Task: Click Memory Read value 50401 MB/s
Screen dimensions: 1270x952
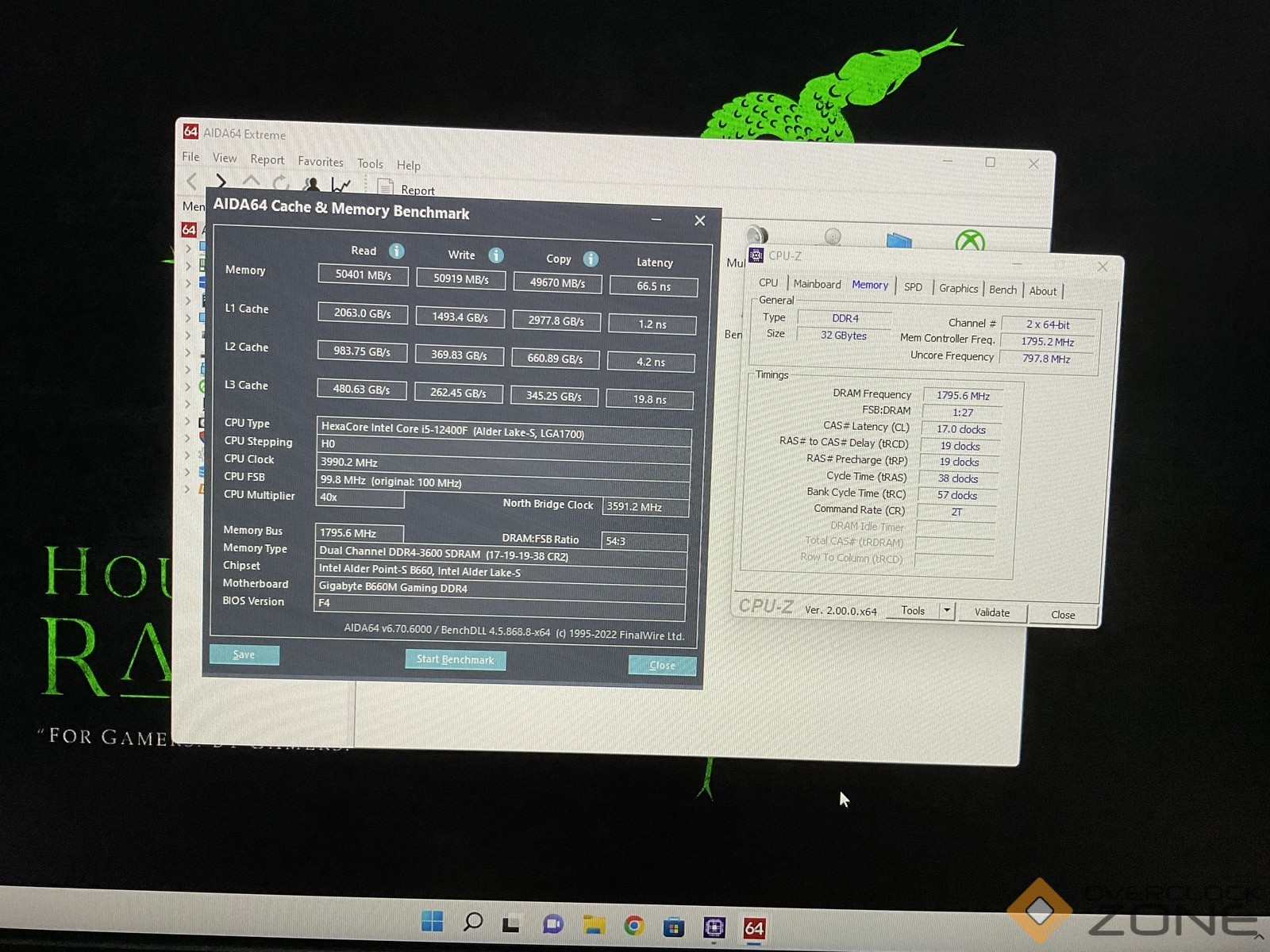Action: (364, 274)
